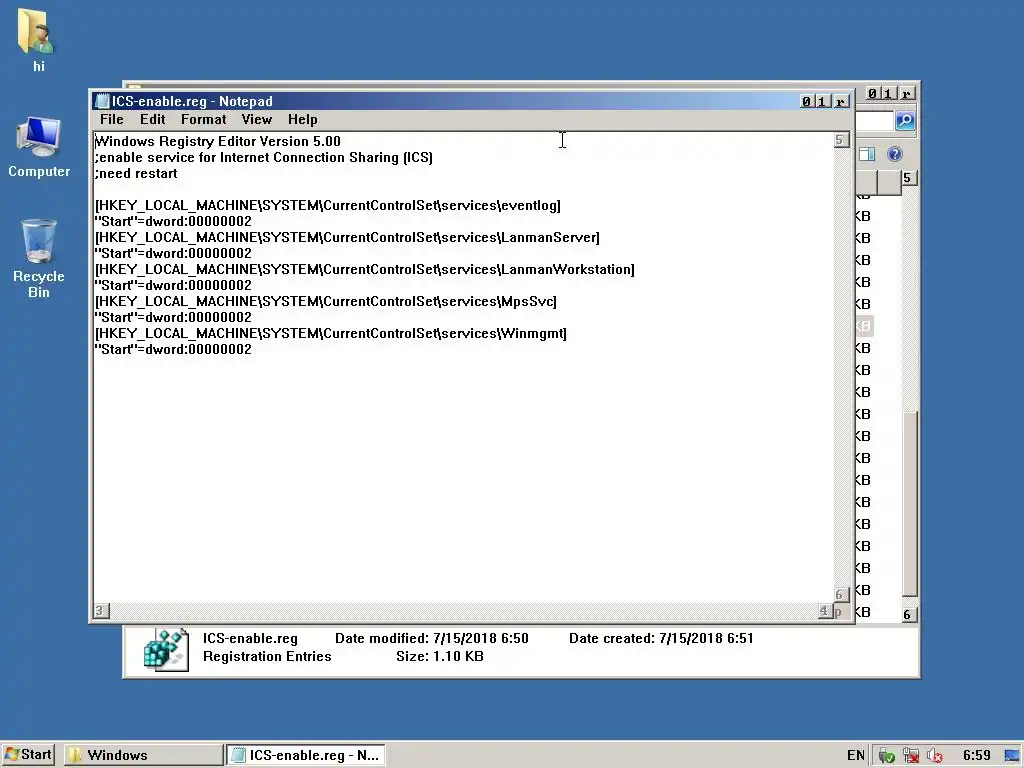The width and height of the screenshot is (1024, 768).
Task: Click the Start dword line under Winmgmt
Action: [x=173, y=349]
